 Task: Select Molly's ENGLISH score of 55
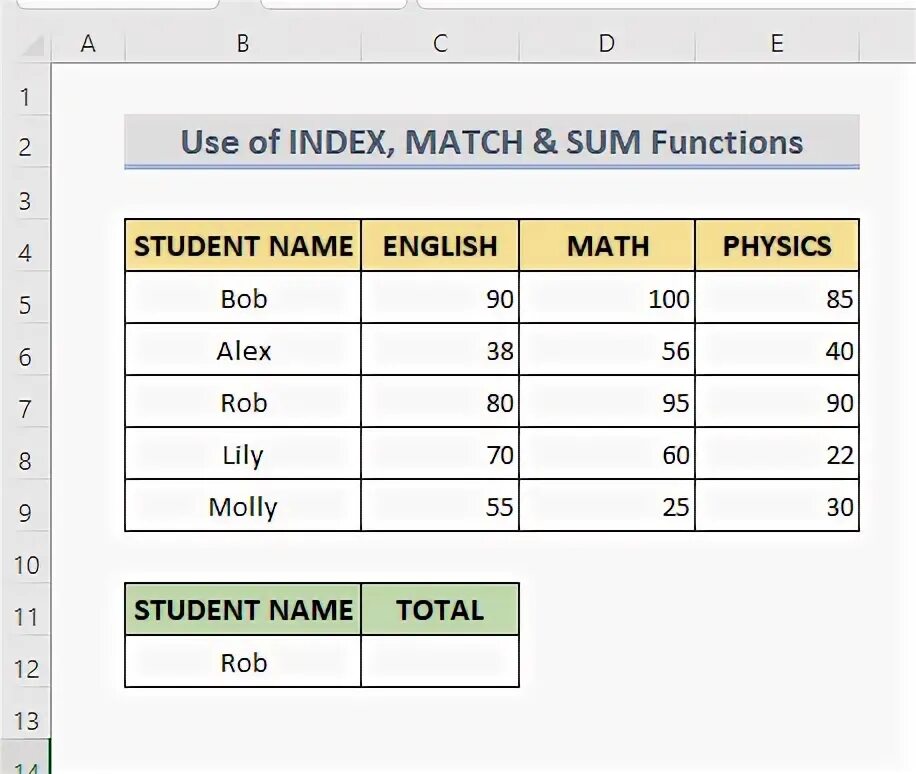[x=440, y=506]
